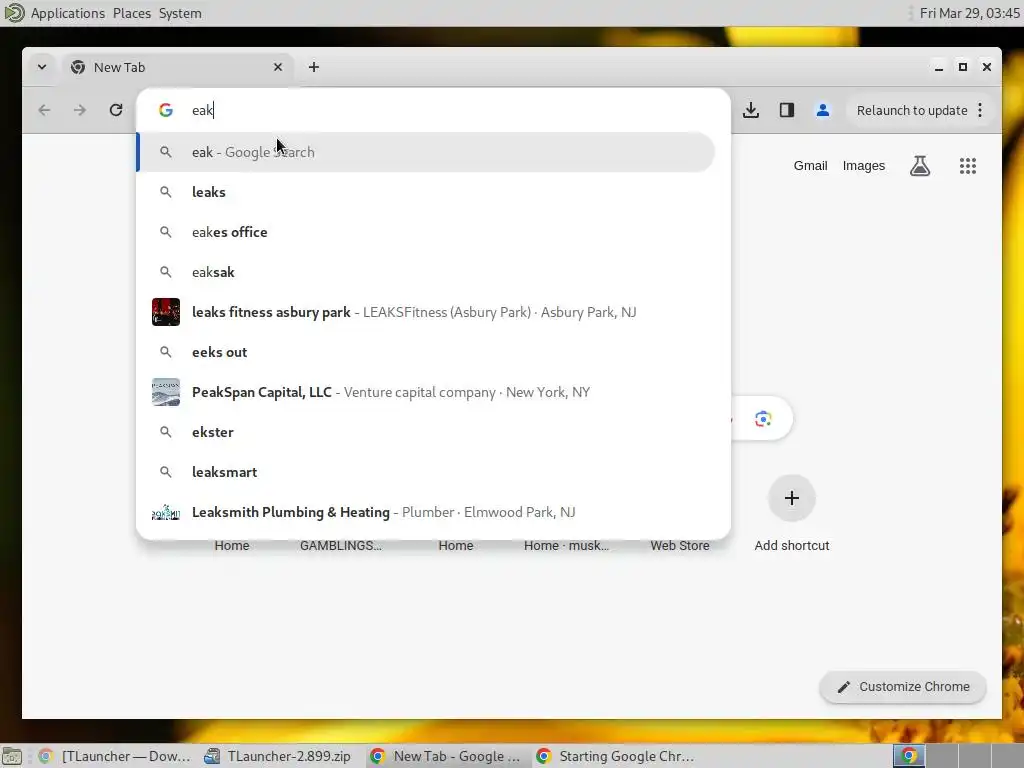This screenshot has height=768, width=1024.
Task: Click the Leaksmith Plumbing logo thumbnail
Action: (x=166, y=512)
